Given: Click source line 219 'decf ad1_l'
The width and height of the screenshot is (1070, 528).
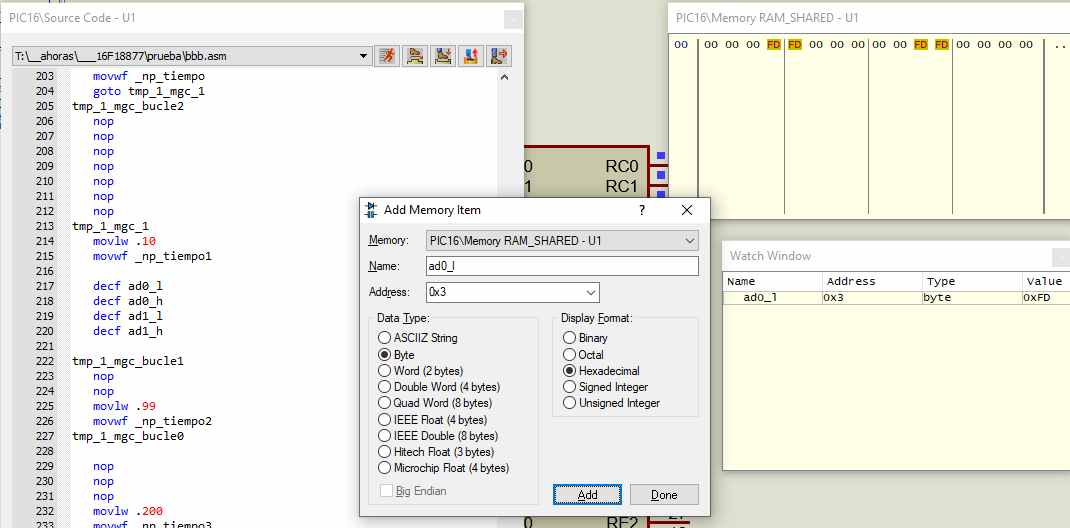Looking at the screenshot, I should point(128,316).
